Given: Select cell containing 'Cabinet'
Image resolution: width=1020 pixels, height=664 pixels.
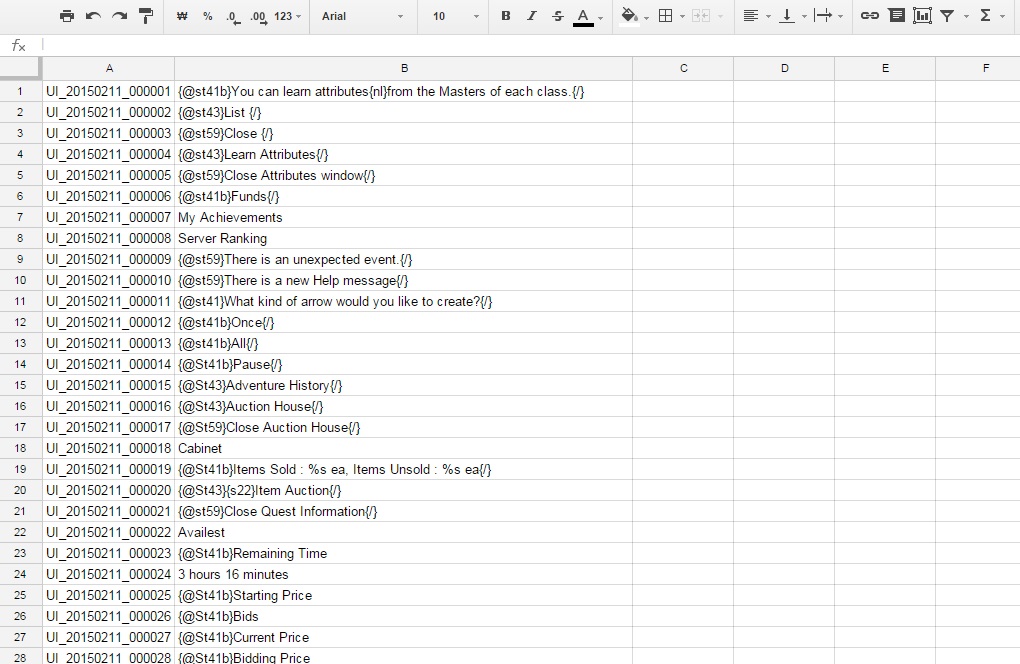Looking at the screenshot, I should pos(404,449).
